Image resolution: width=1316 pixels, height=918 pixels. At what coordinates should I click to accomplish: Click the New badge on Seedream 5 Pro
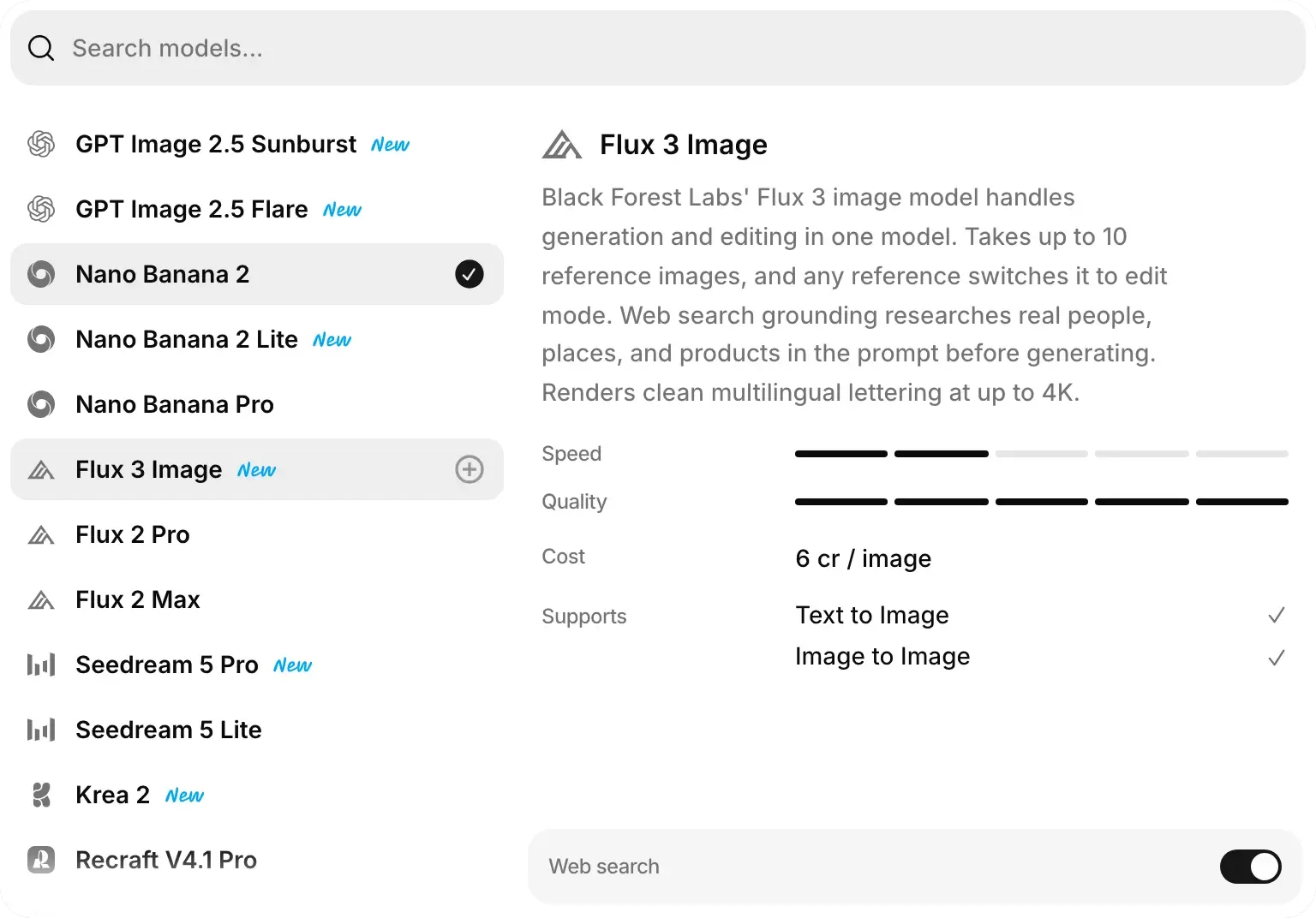292,665
